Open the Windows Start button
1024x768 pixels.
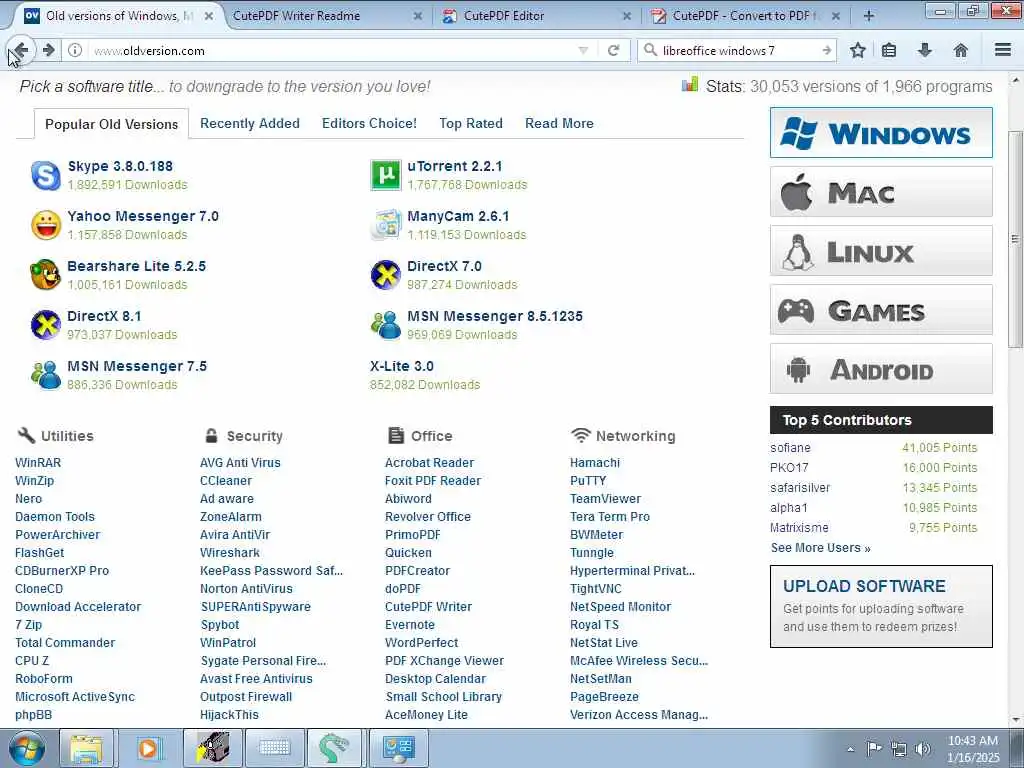27,748
